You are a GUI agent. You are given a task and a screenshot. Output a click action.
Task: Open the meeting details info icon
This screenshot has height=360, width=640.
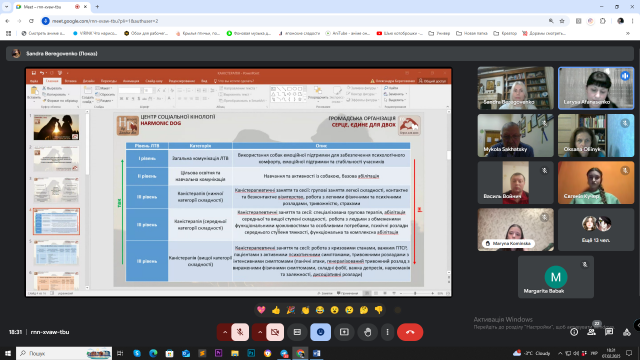[x=574, y=332]
